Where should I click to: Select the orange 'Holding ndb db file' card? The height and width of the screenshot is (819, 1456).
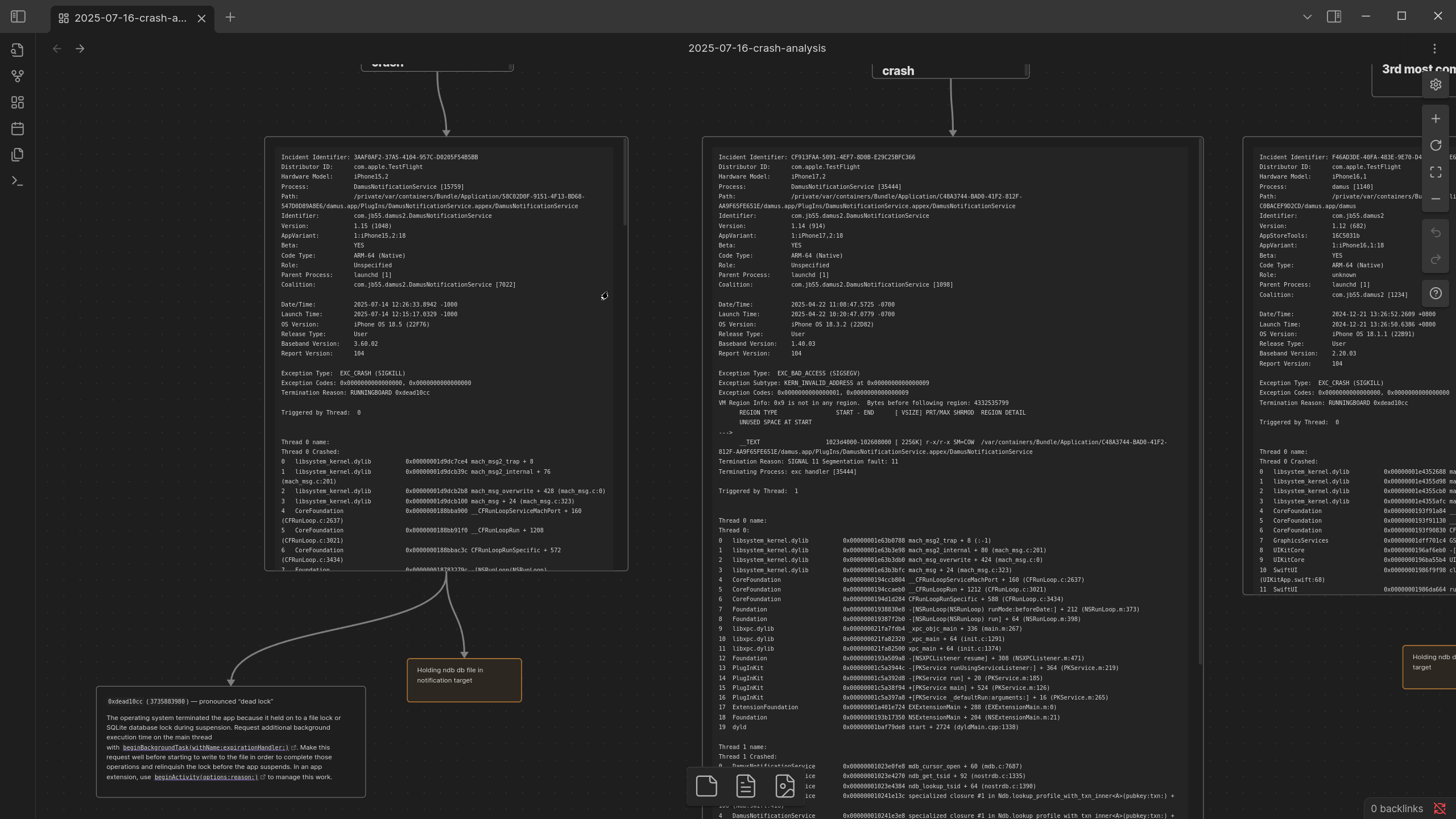pos(464,680)
